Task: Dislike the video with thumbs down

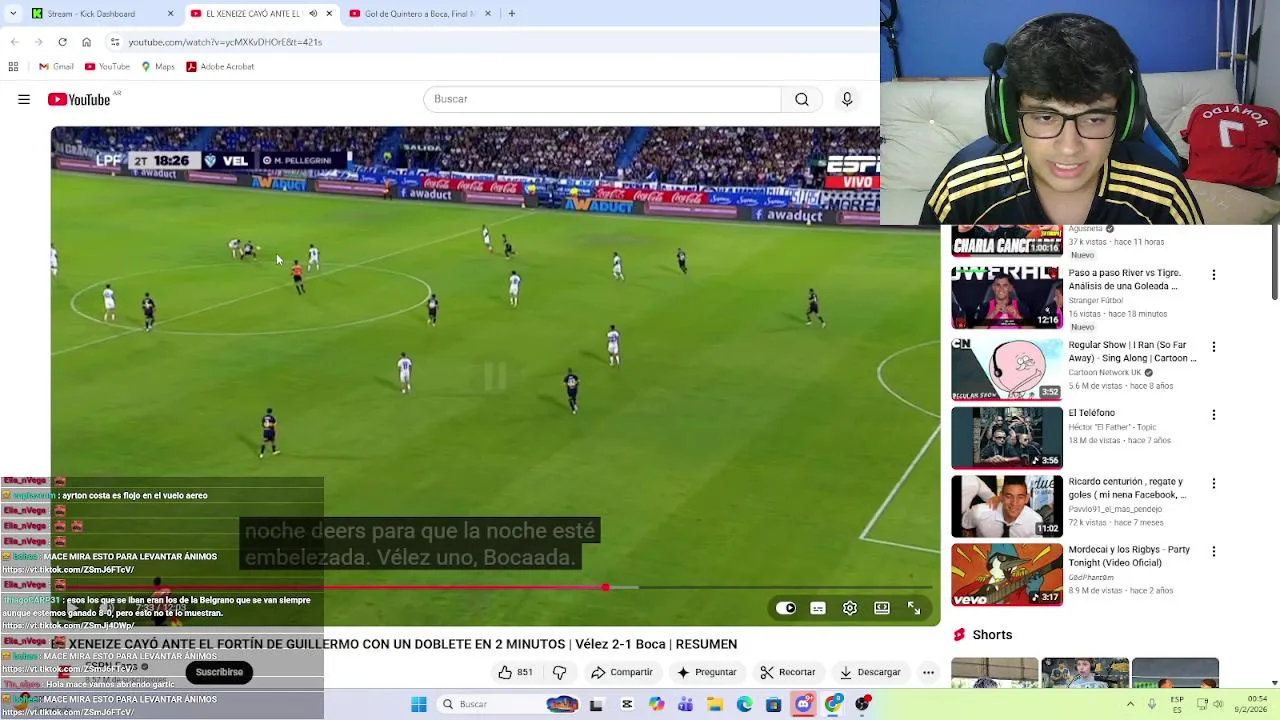Action: (560, 672)
